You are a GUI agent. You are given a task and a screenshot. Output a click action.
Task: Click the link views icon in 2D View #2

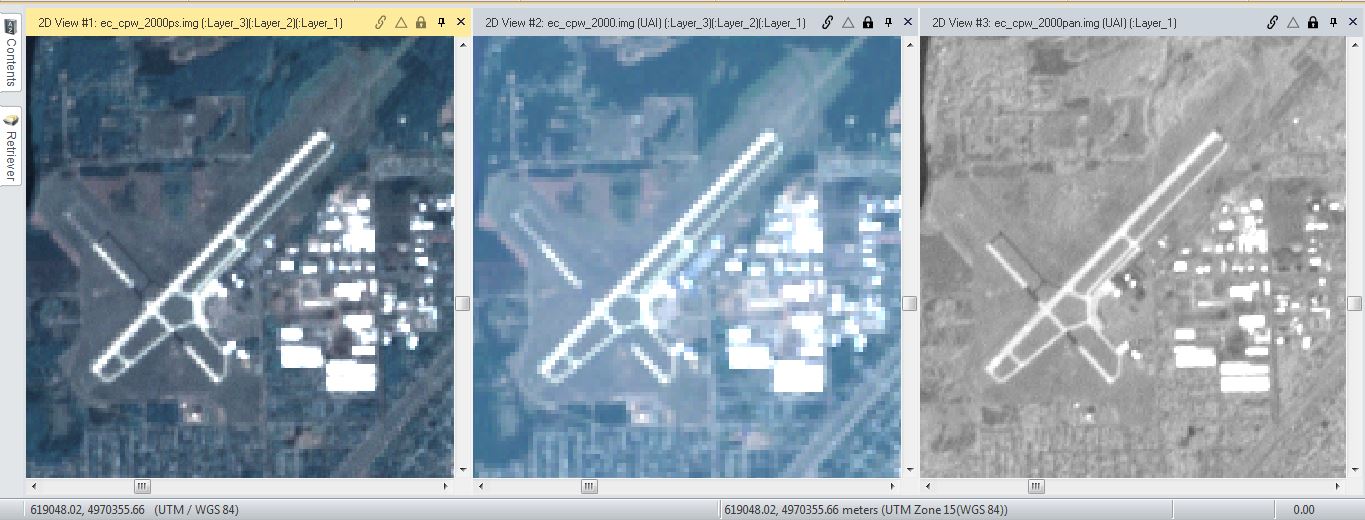click(x=828, y=22)
